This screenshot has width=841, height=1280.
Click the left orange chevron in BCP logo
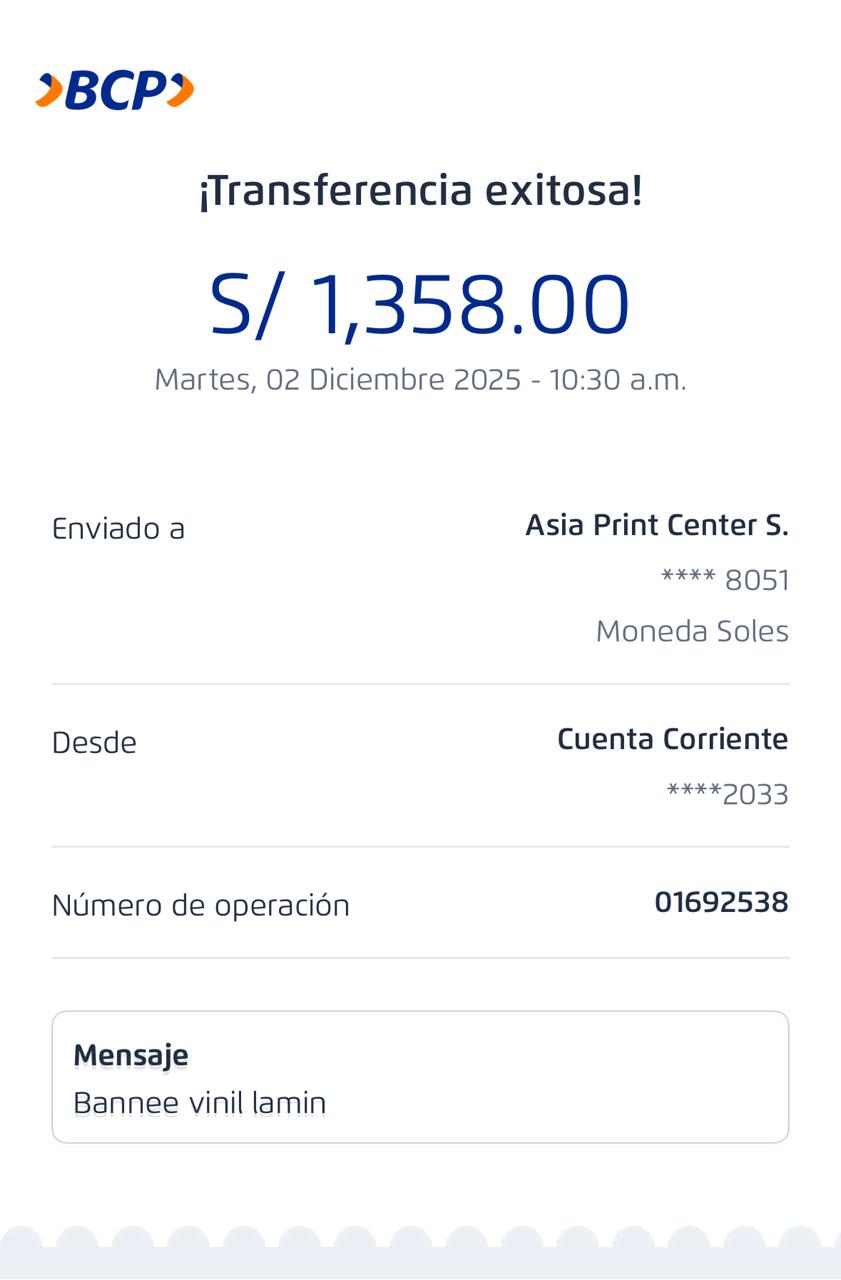[x=49, y=91]
